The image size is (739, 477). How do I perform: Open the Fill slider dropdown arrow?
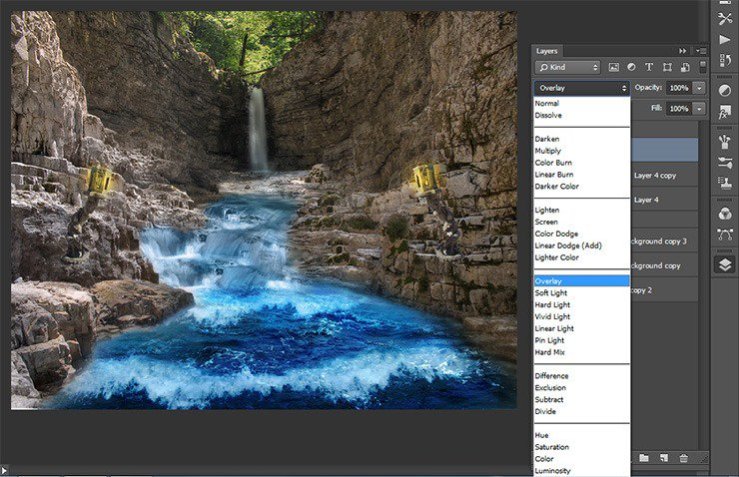point(699,108)
